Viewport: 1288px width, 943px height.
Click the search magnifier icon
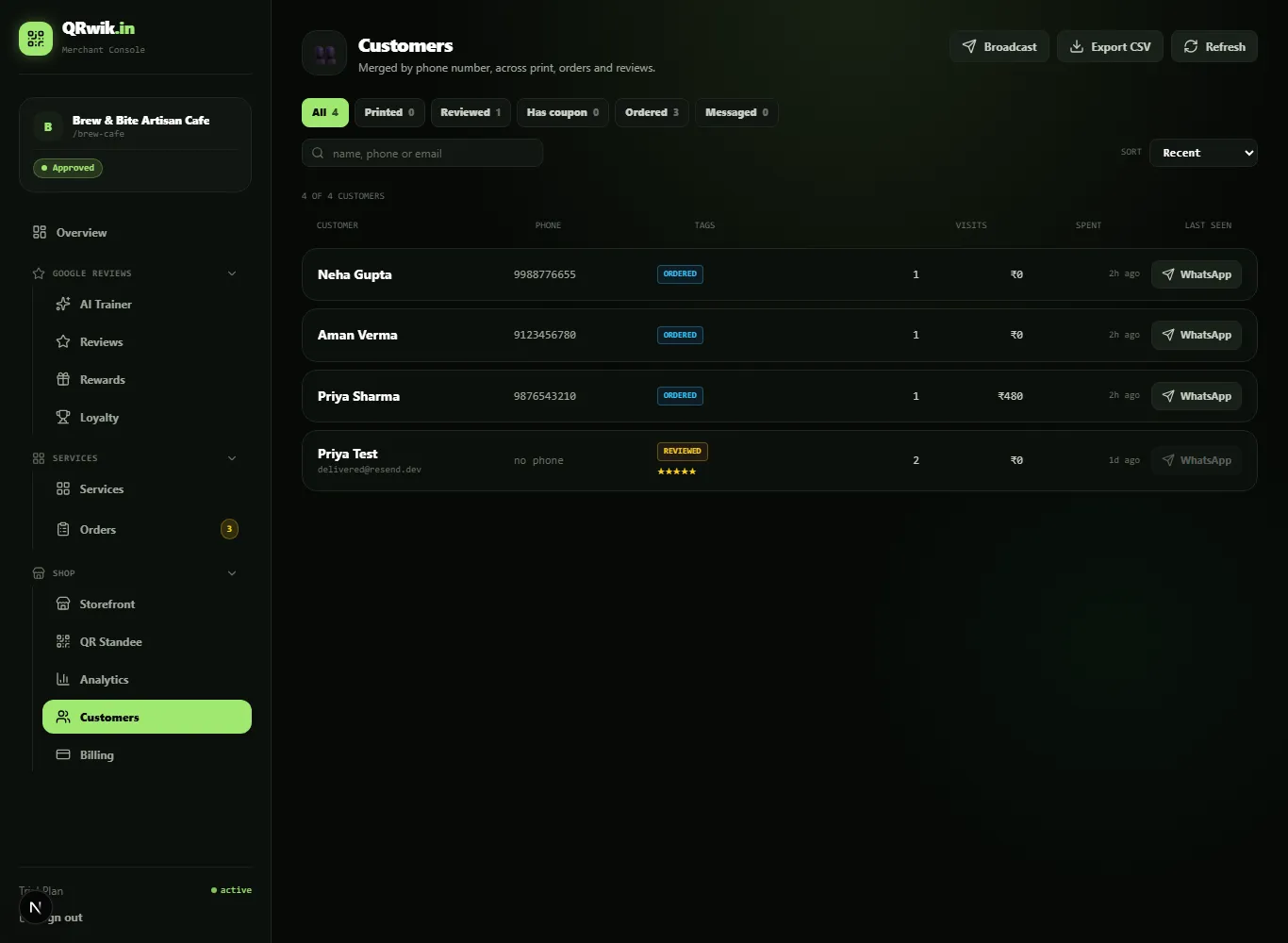click(318, 153)
